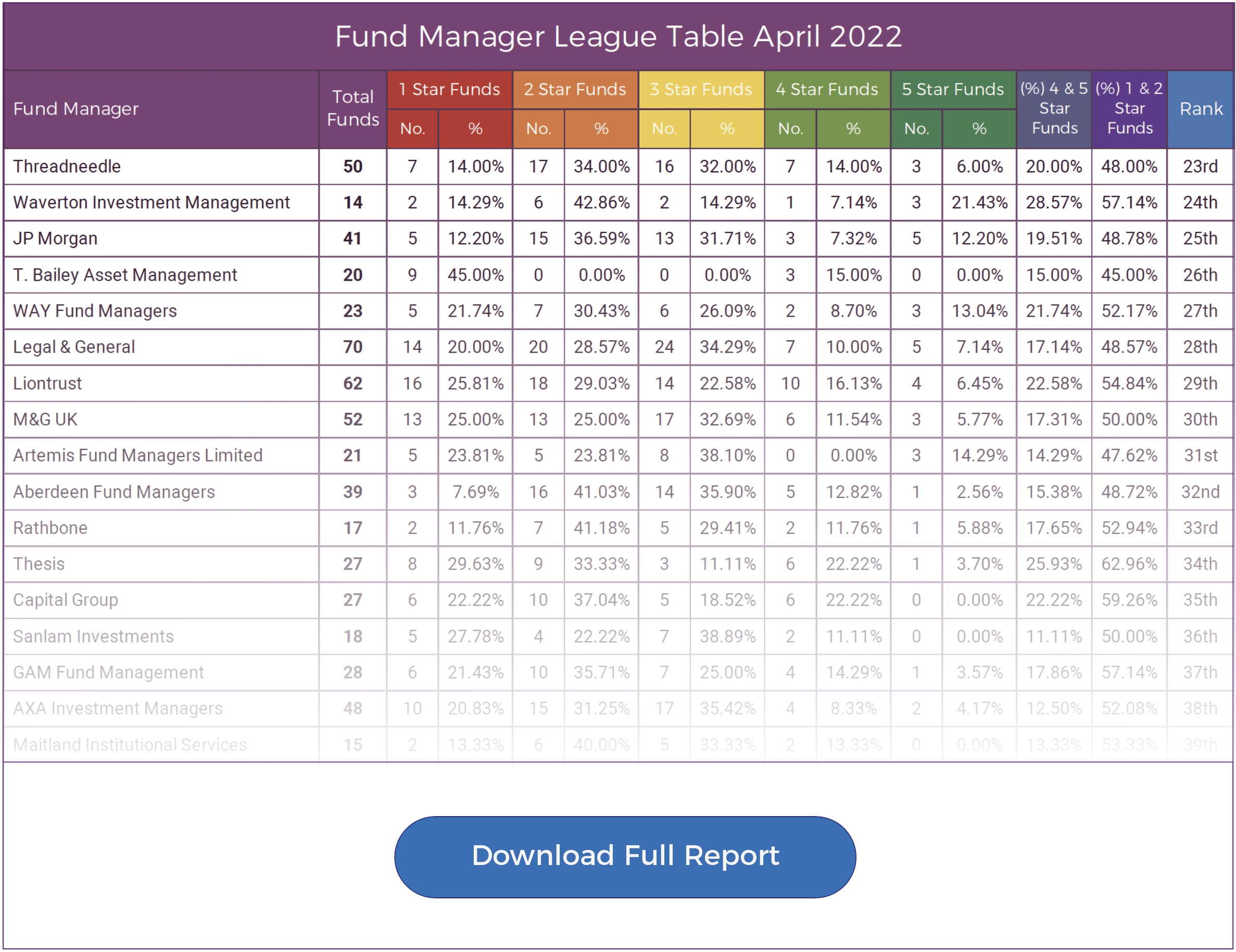The image size is (1236, 952).
Task: Select the JP Morgan fund manager cell
Action: 56,239
